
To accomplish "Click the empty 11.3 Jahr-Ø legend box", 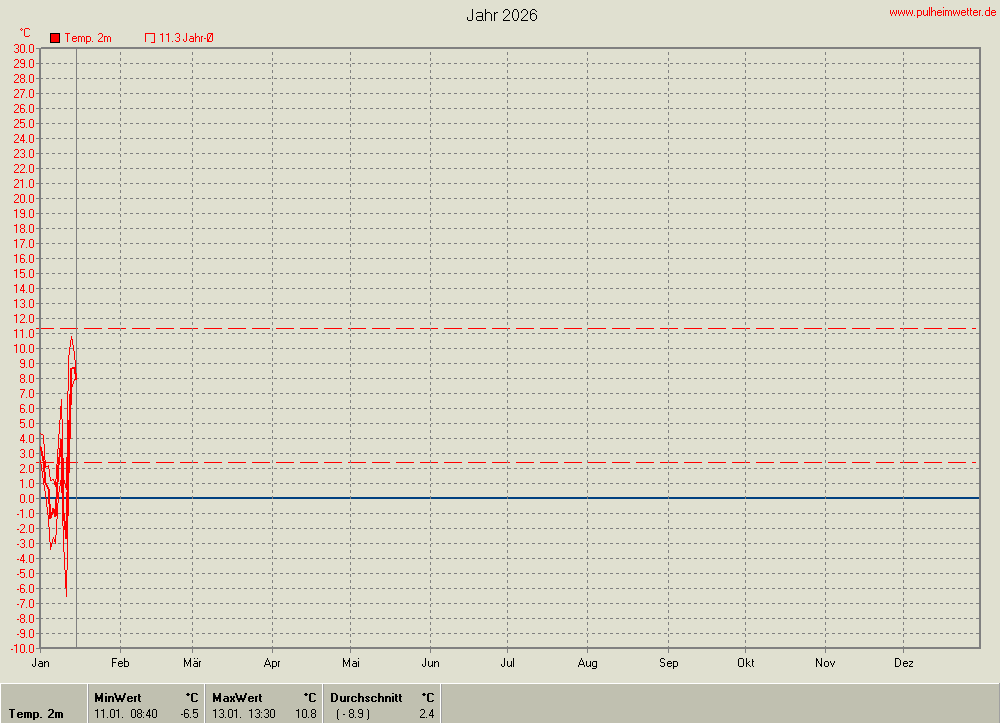I will click(150, 38).
